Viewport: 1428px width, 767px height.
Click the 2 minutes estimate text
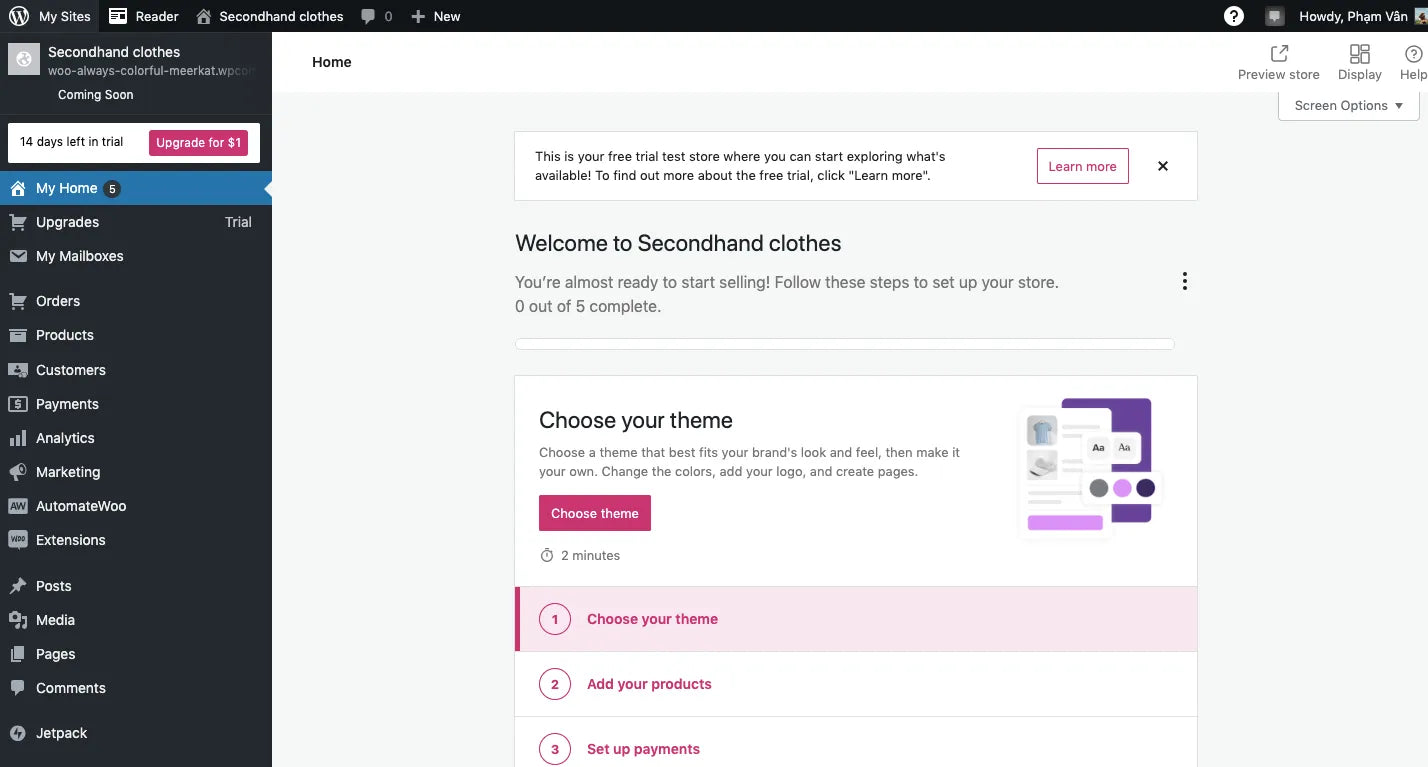click(590, 555)
